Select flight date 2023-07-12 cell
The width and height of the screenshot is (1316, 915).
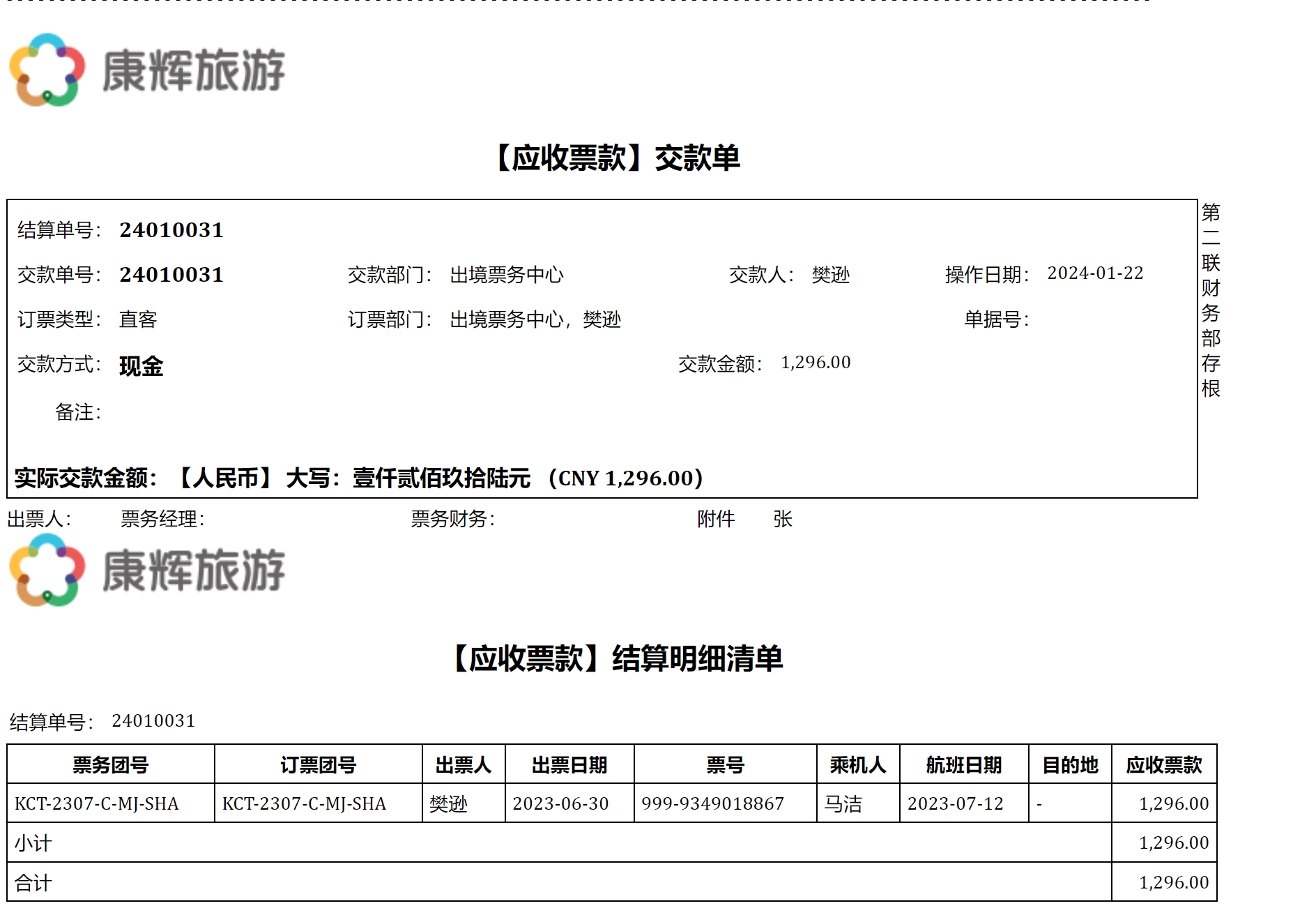[x=955, y=804]
